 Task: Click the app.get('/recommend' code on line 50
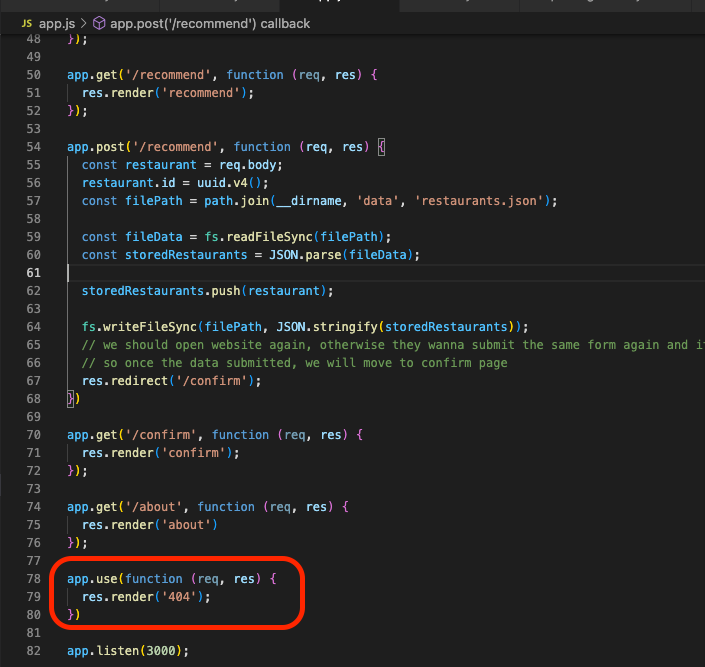tap(140, 75)
